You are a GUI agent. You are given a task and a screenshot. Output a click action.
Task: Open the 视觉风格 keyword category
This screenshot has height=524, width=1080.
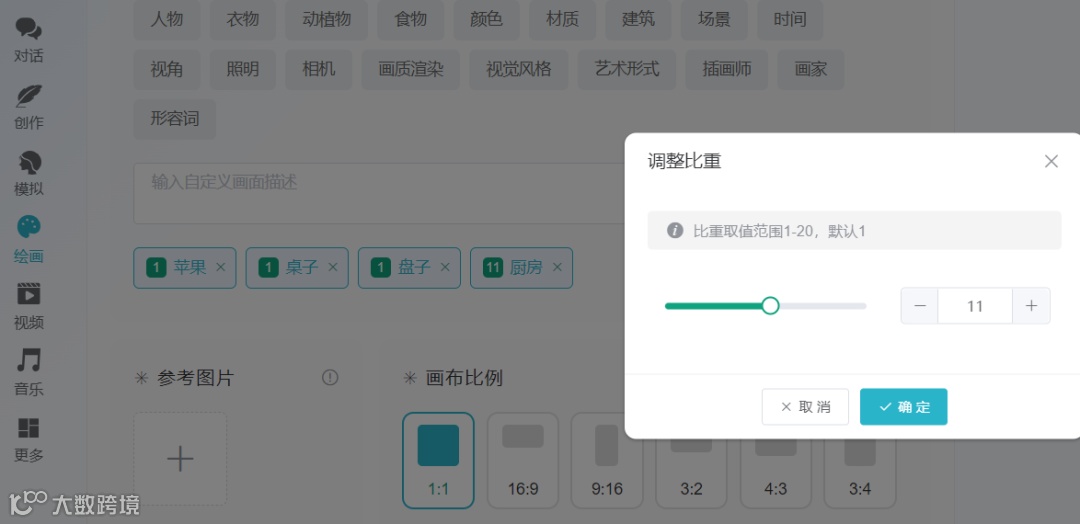click(x=519, y=69)
